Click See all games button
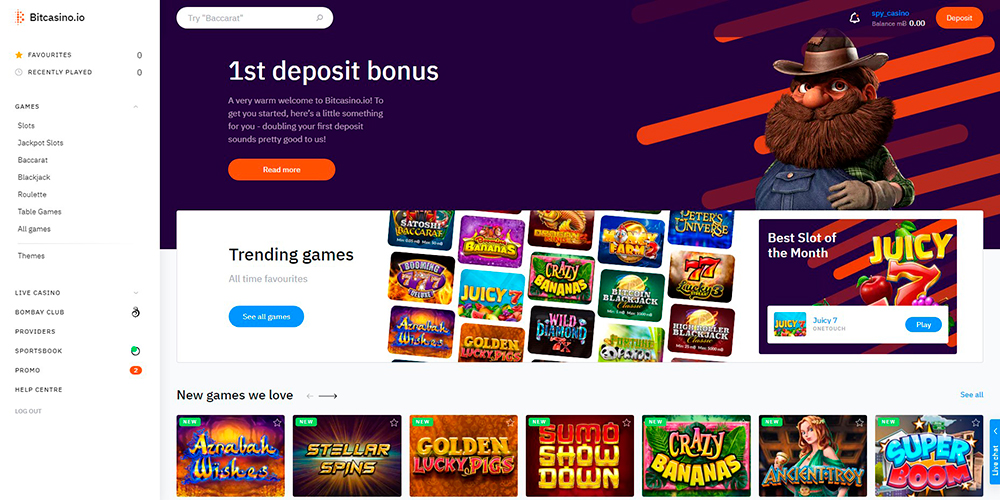 [x=267, y=316]
